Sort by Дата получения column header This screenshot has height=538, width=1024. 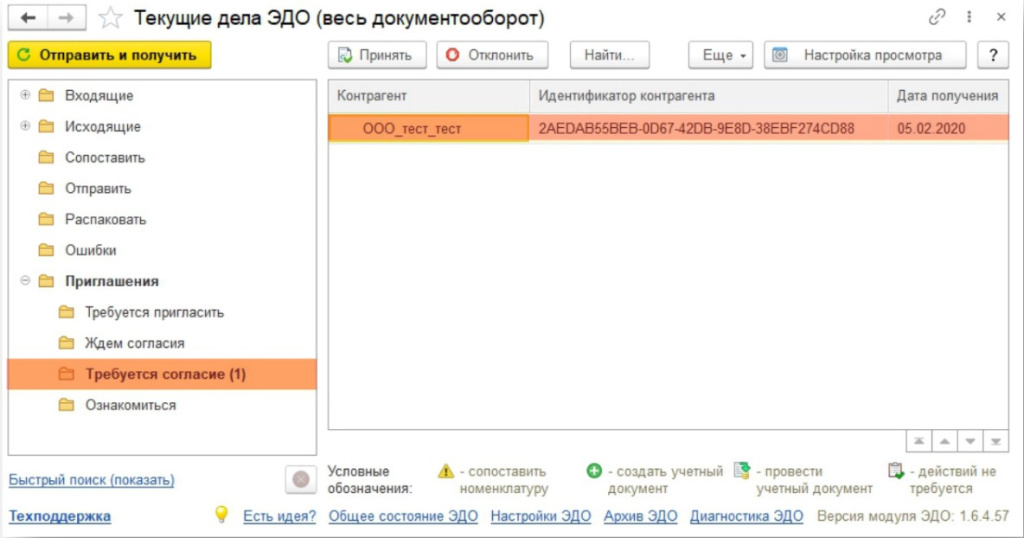pyautogui.click(x=947, y=96)
